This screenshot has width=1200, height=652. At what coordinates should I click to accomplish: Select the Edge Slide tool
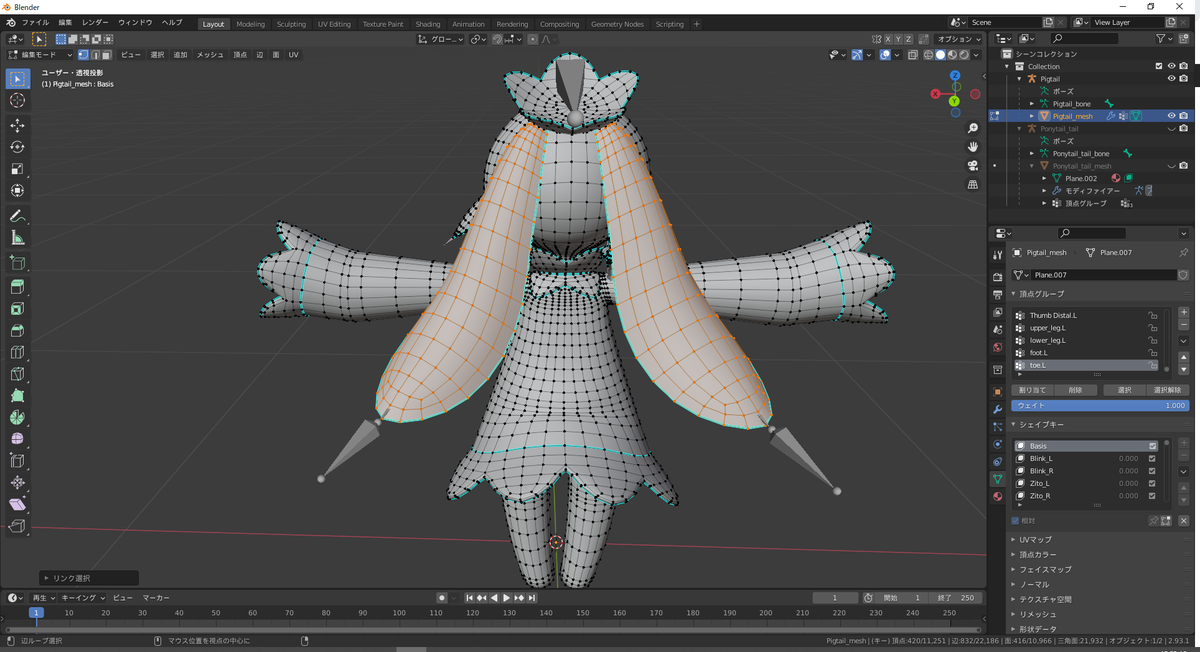tap(17, 461)
